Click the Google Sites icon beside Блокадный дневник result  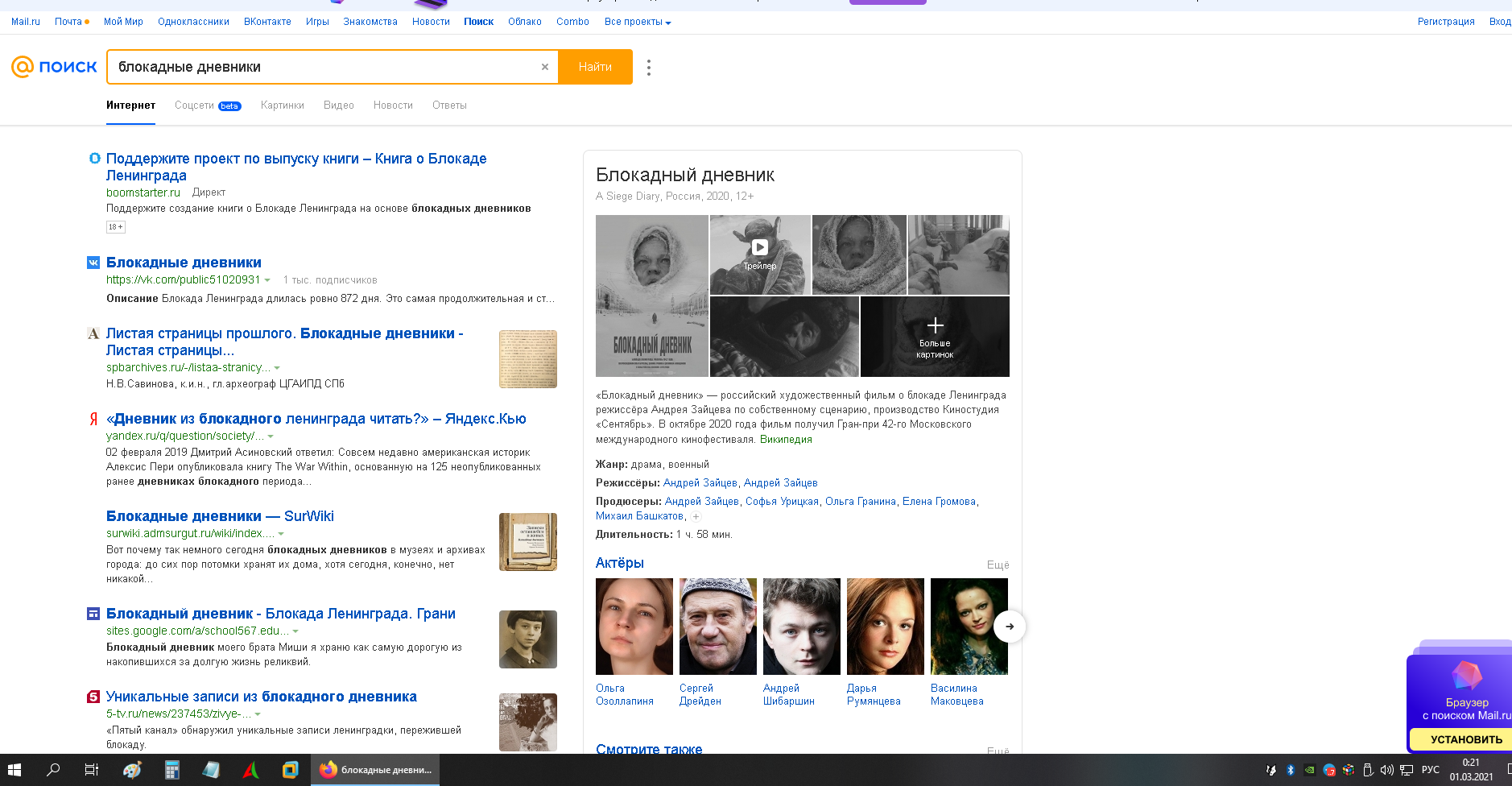93,614
